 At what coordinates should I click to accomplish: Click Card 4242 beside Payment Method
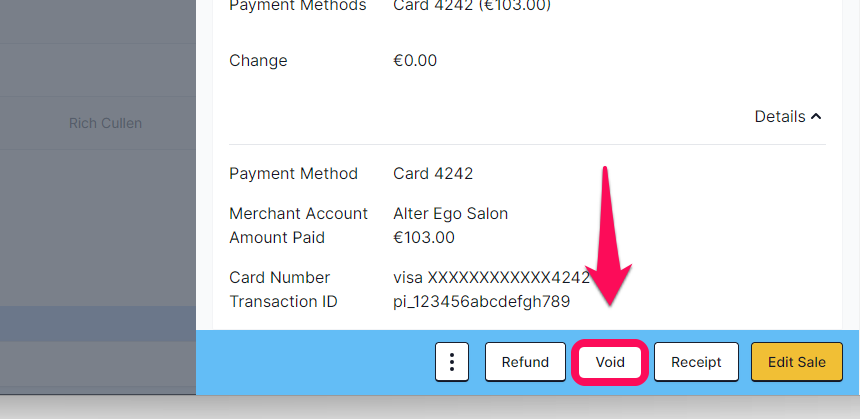tap(433, 173)
